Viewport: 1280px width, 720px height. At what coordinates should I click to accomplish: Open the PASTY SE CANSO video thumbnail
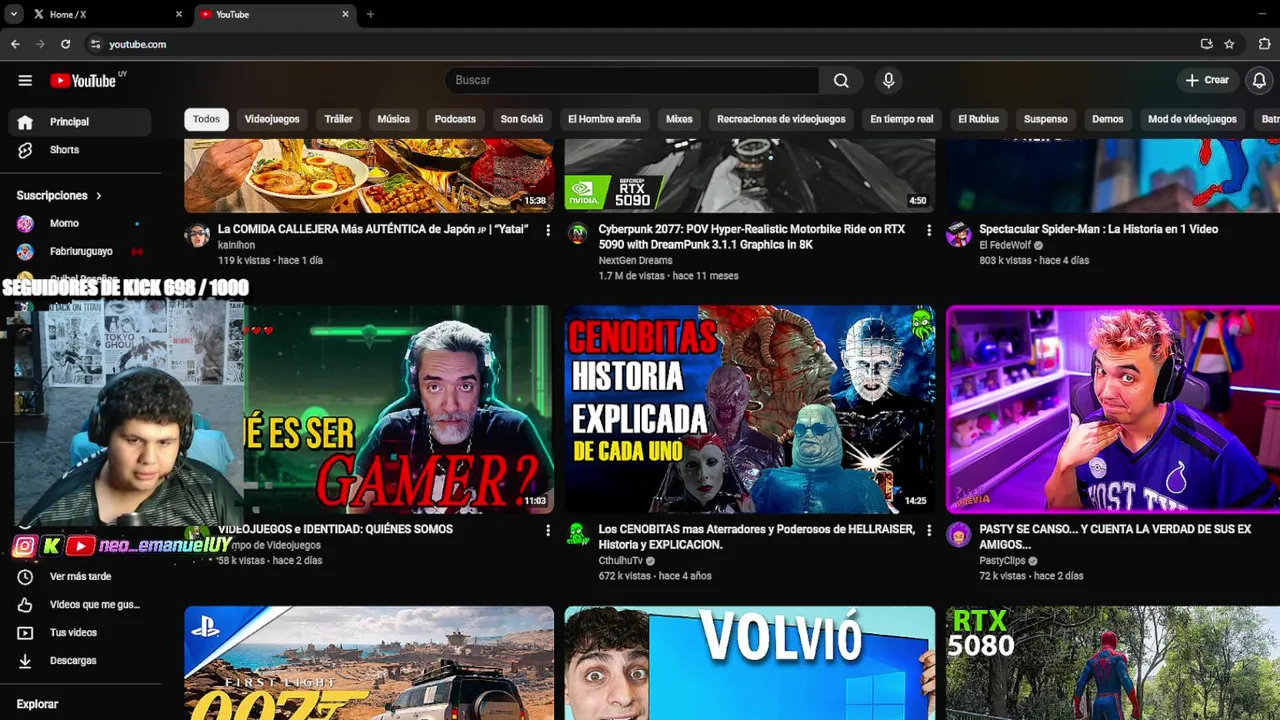[1113, 410]
